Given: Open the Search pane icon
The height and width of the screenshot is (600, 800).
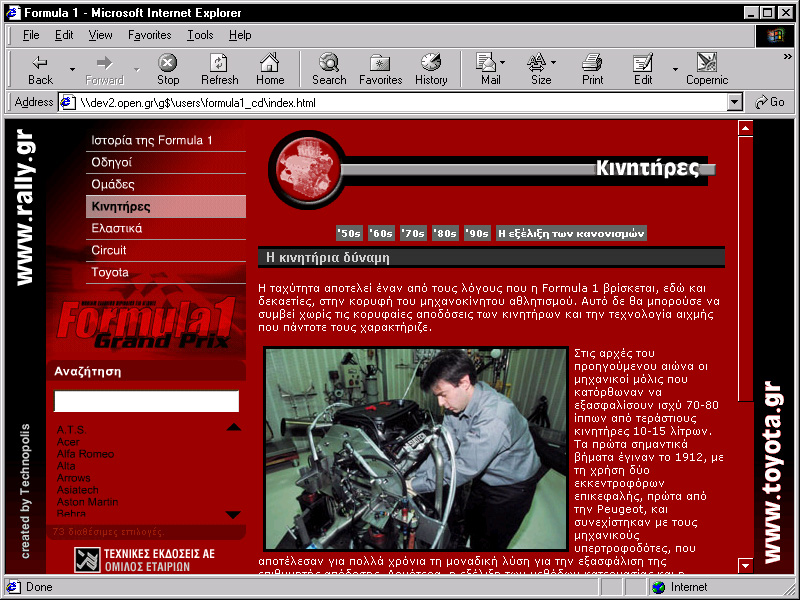Looking at the screenshot, I should (x=329, y=69).
